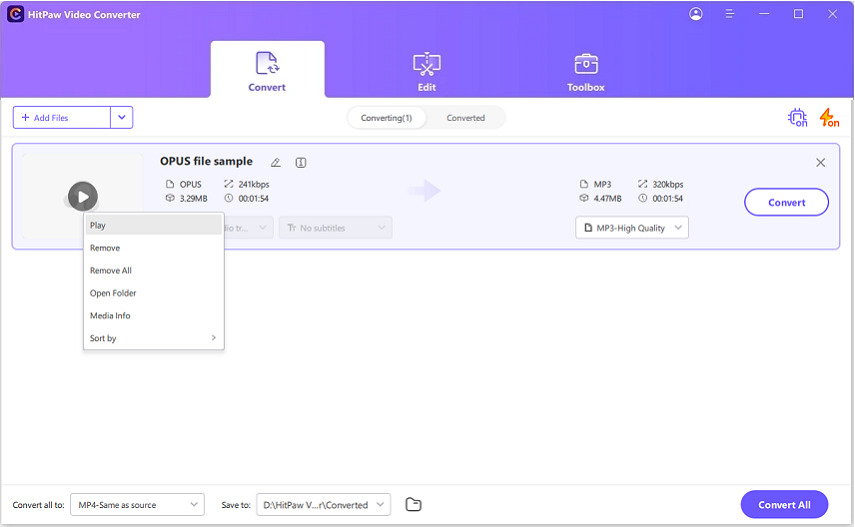The height and width of the screenshot is (527, 855).
Task: Expand the Sort by submenu
Action: click(x=154, y=338)
